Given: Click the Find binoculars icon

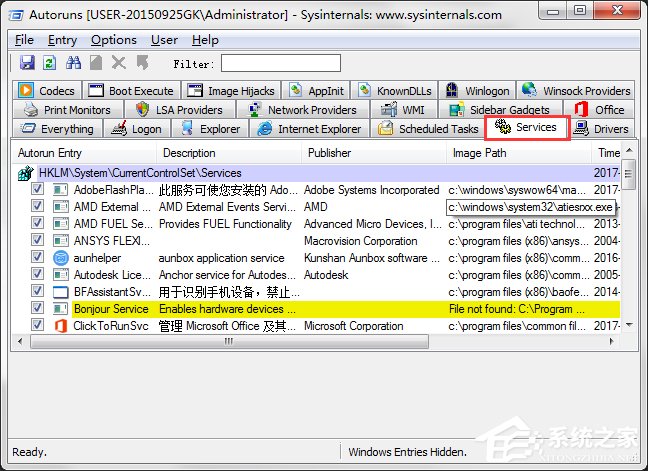Looking at the screenshot, I should point(73,63).
